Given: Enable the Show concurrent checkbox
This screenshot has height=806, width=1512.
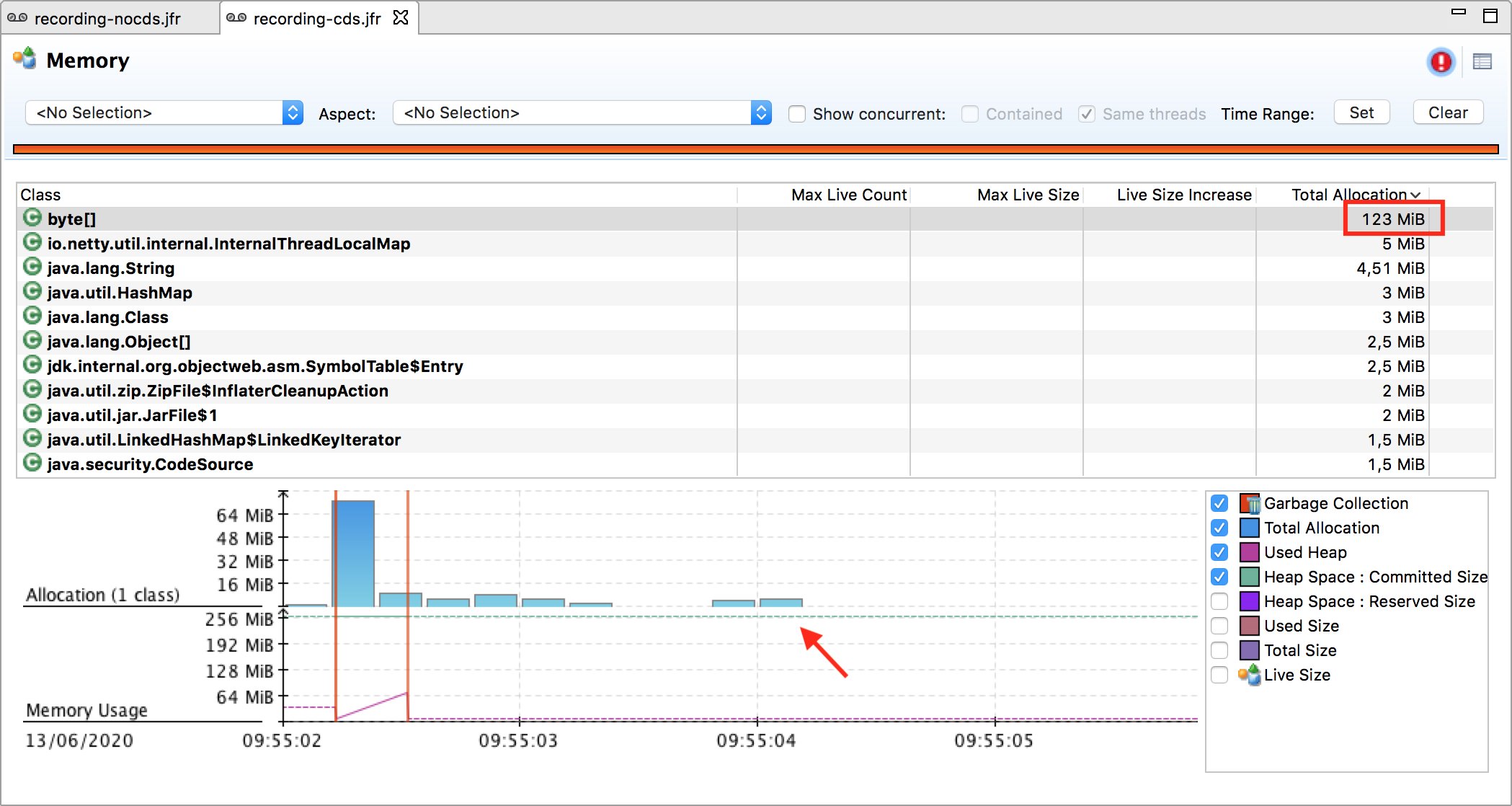Looking at the screenshot, I should pos(796,114).
